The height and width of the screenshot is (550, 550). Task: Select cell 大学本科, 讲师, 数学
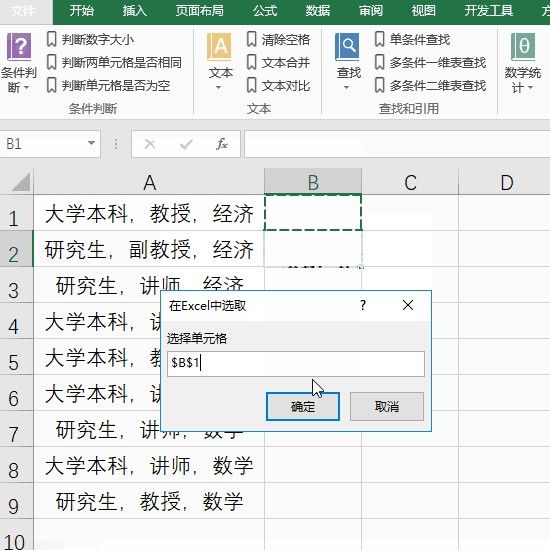tap(149, 465)
